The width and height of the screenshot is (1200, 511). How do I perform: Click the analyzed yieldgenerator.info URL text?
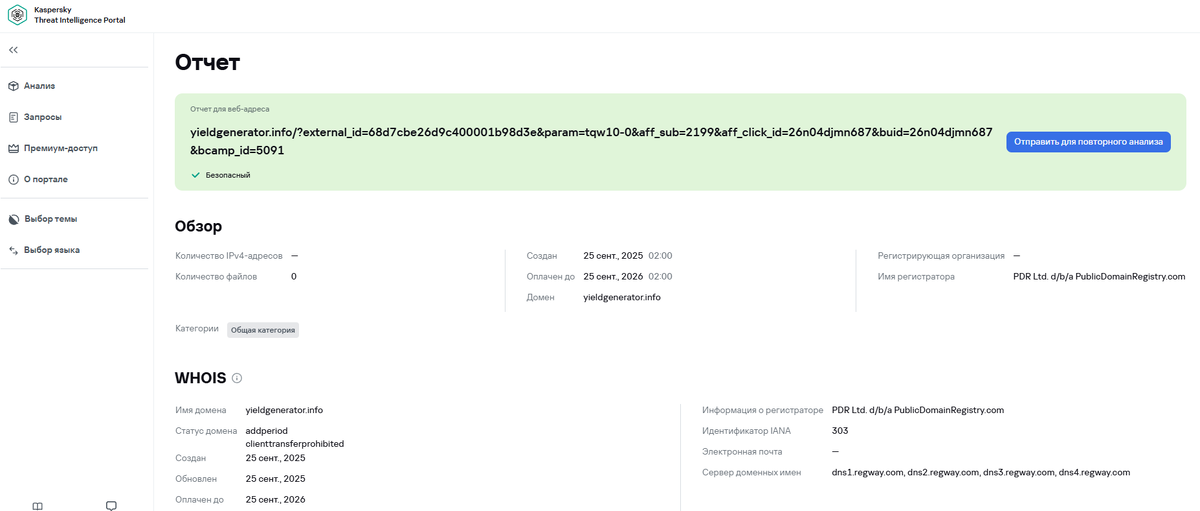(591, 141)
